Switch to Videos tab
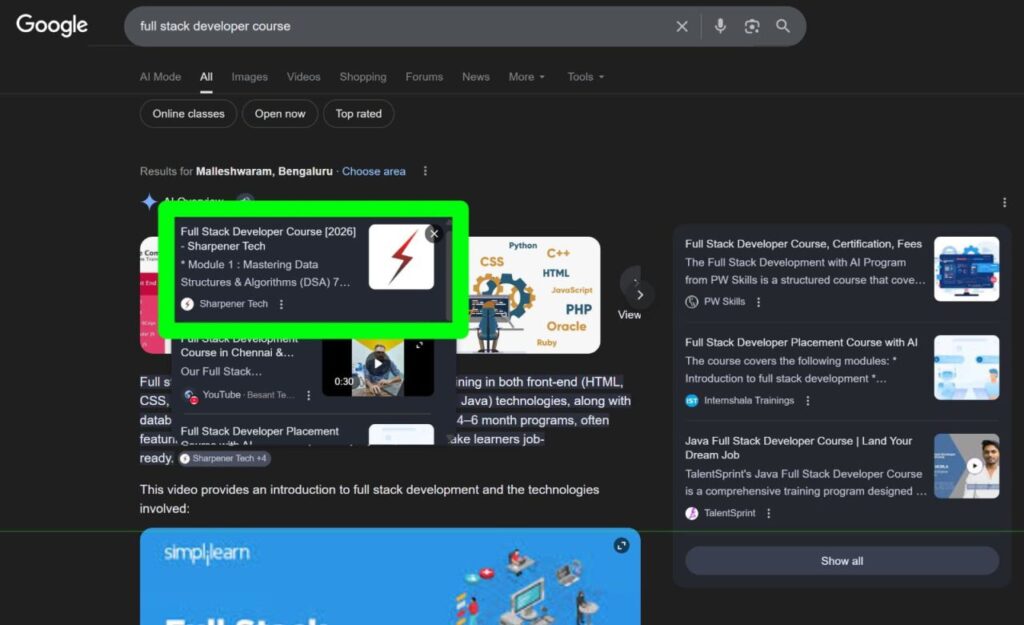Viewport: 1024px width, 625px height. (x=304, y=76)
